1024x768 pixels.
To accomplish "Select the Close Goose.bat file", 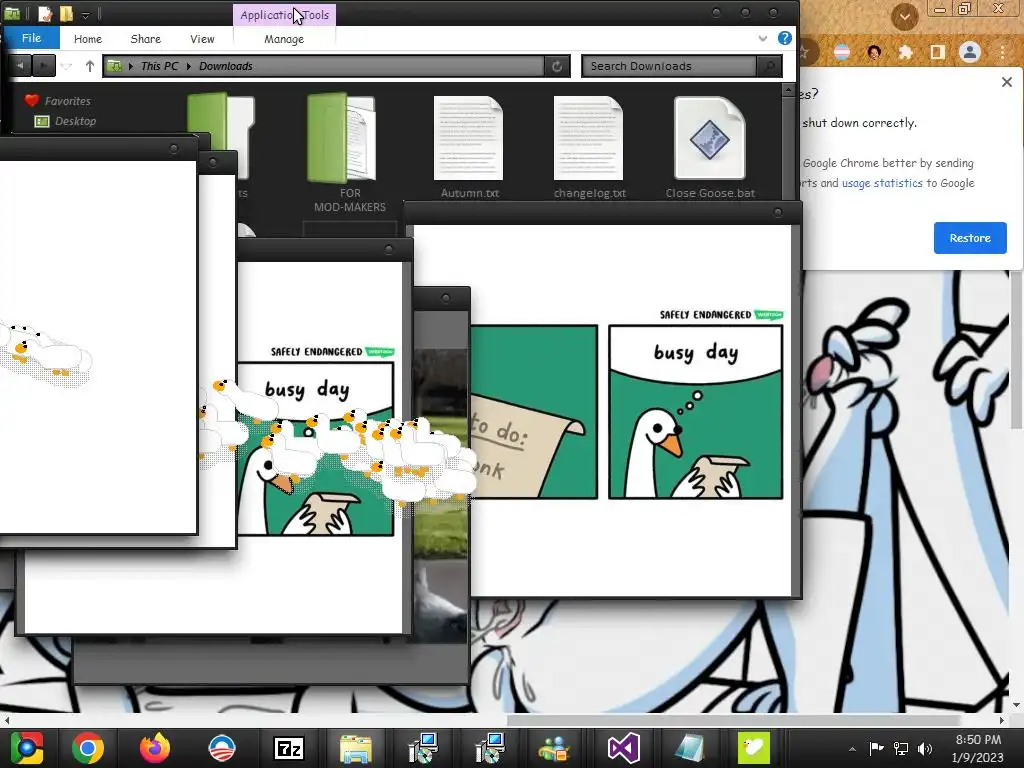I will [710, 147].
